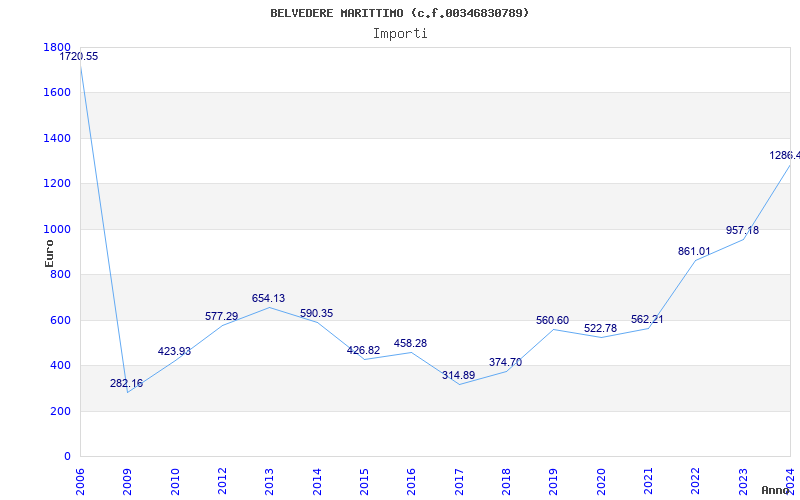Select the 577.29 data label
Viewport: 800px width, 500px height.
tap(221, 316)
